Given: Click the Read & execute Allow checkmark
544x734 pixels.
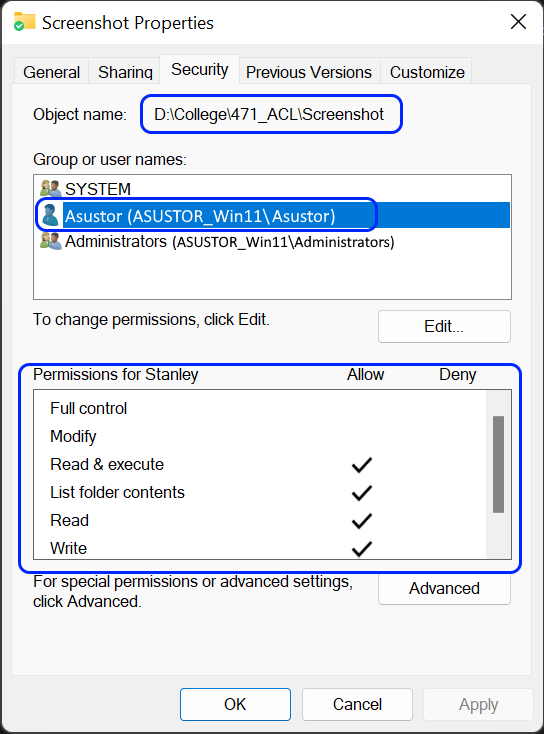Looking at the screenshot, I should 362,465.
